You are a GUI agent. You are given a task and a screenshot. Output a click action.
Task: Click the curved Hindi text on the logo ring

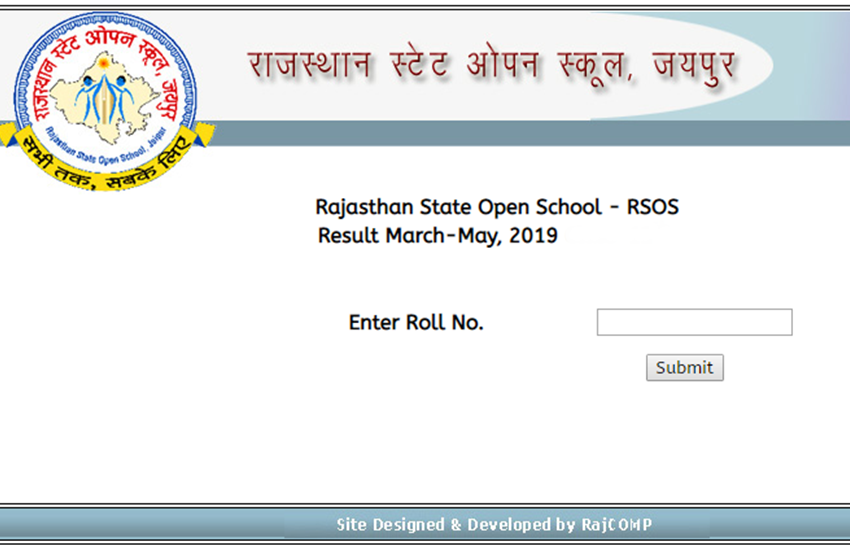point(107,40)
